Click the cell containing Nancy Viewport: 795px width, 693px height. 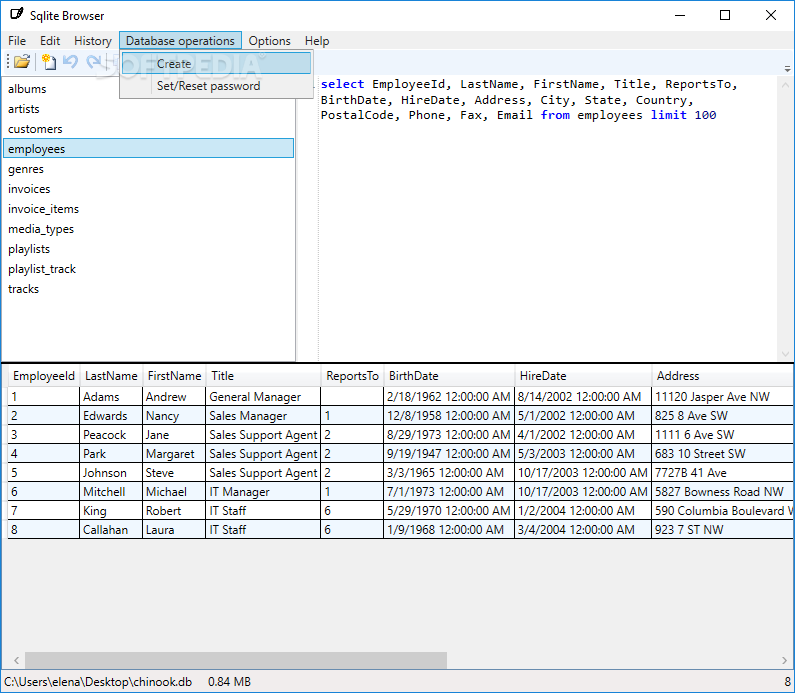coord(174,416)
